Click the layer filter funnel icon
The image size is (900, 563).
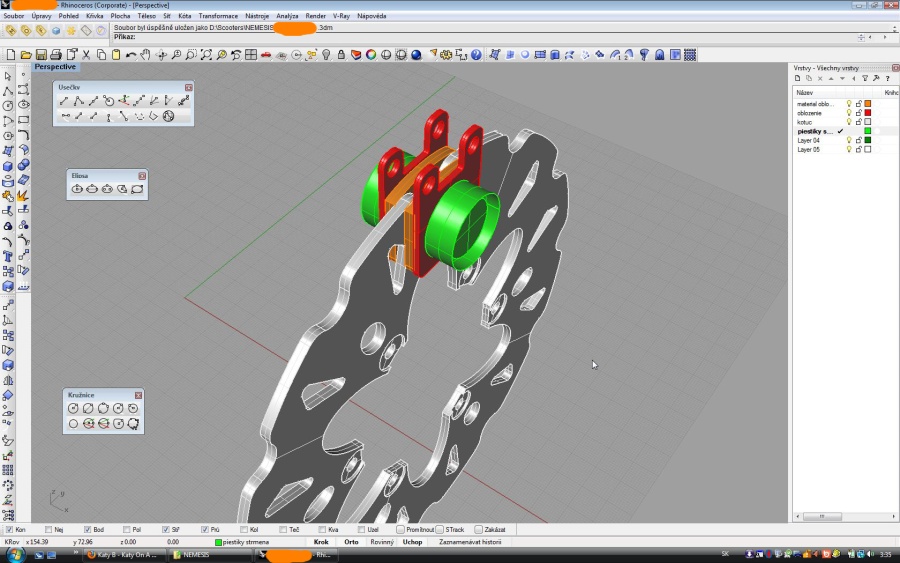coord(866,78)
